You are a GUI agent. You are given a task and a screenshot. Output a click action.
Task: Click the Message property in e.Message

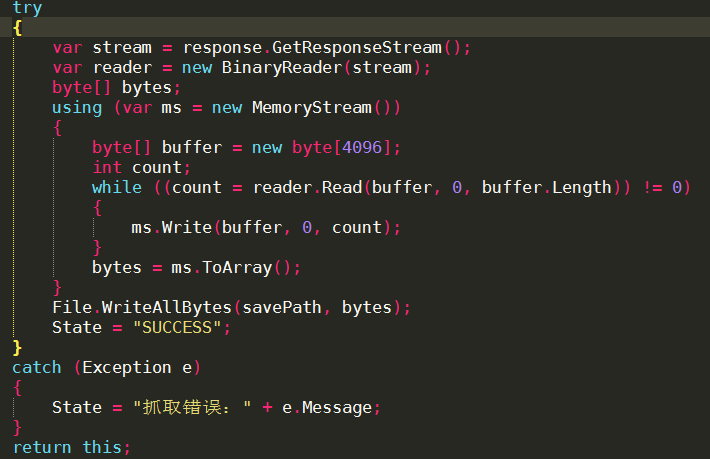[341, 407]
